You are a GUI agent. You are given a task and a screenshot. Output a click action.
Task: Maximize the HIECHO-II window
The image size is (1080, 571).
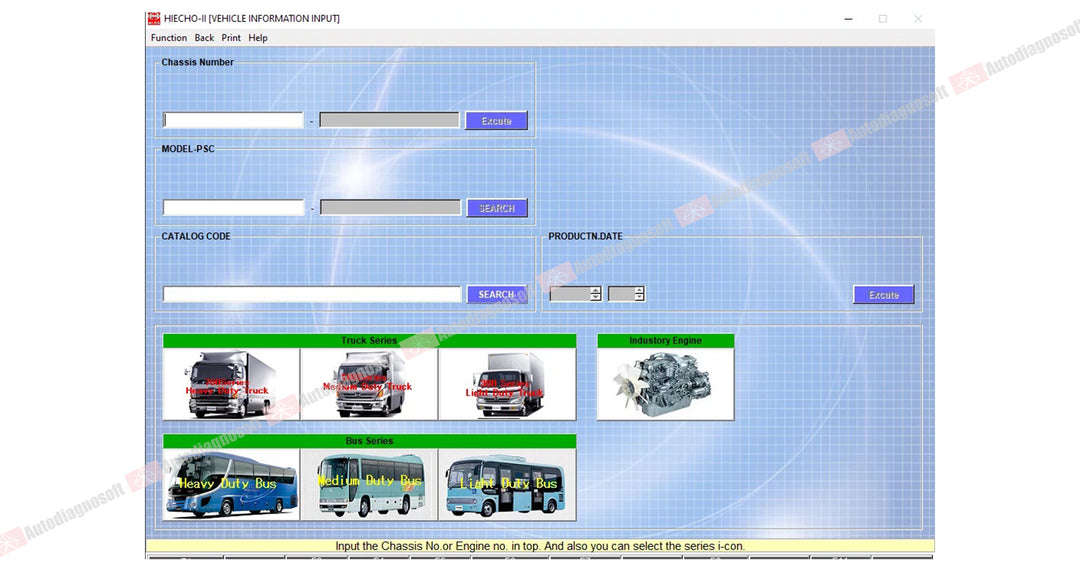click(883, 19)
